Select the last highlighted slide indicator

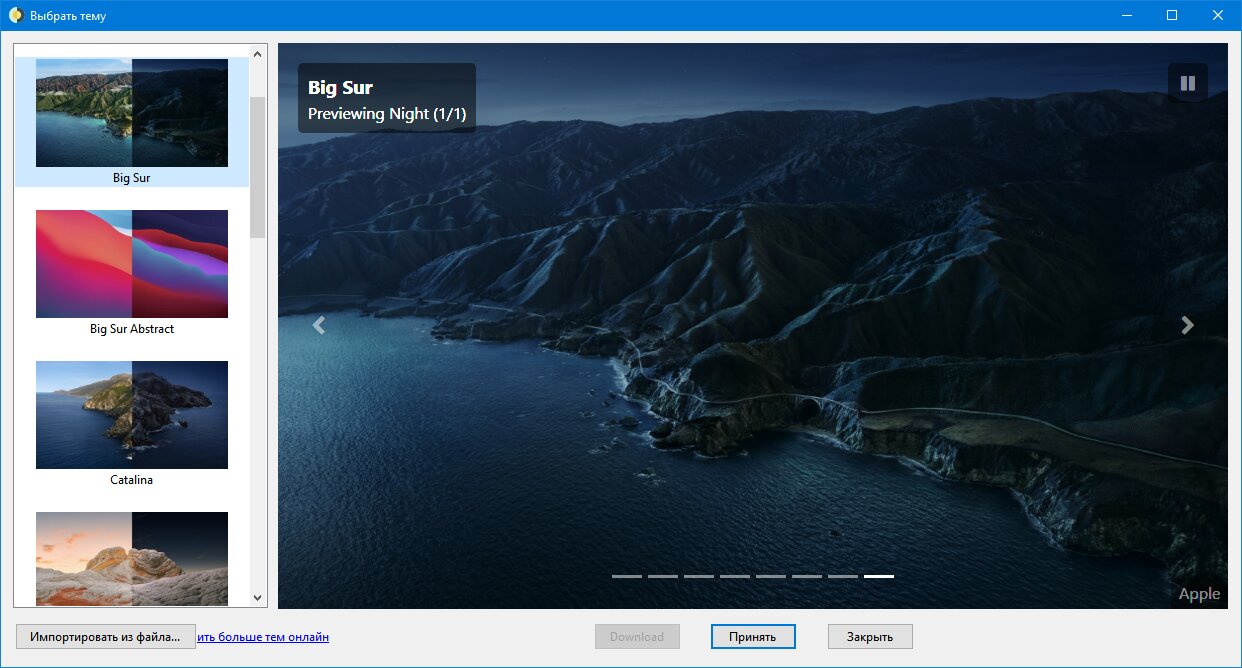pos(879,576)
